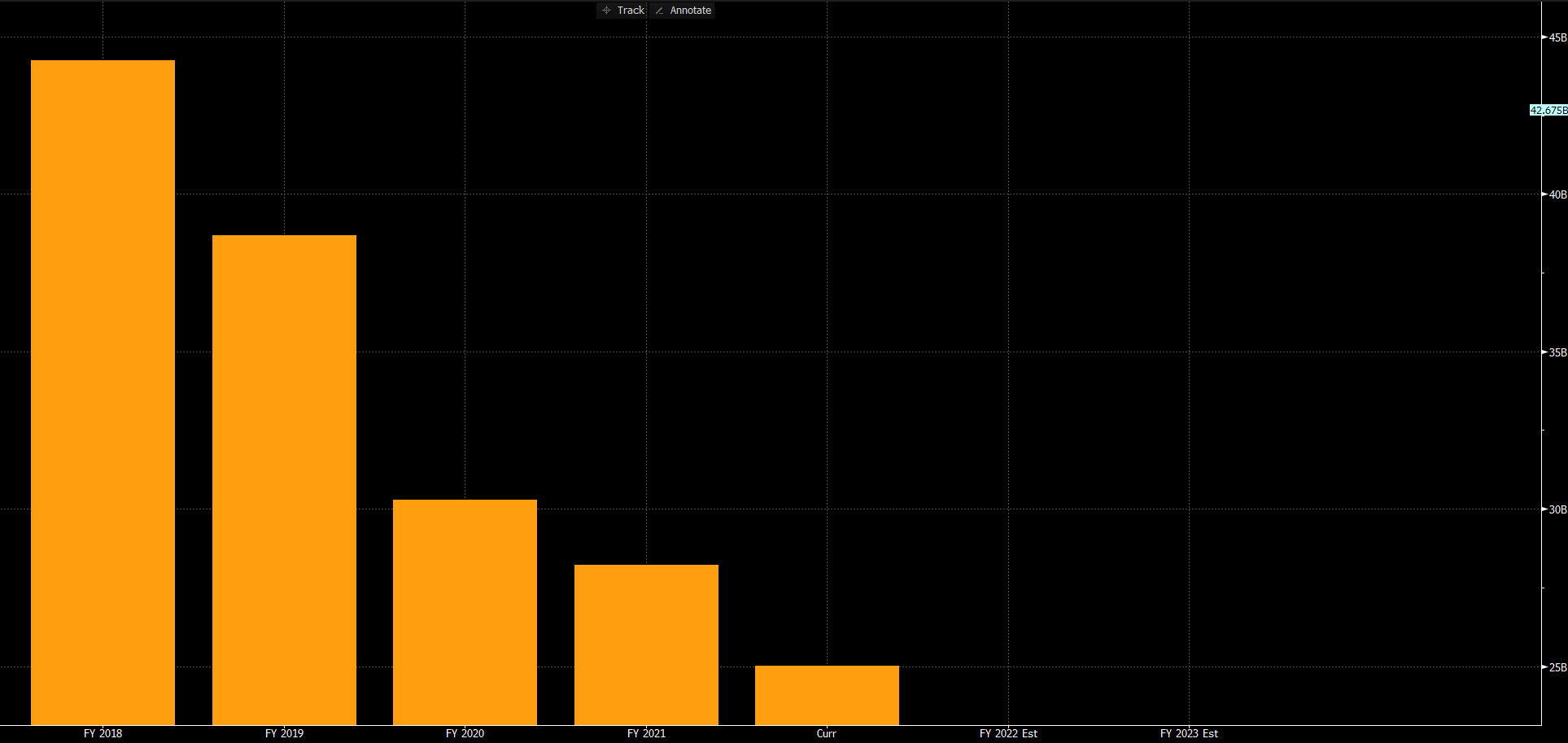
Task: Click the highlighted 42.675B value label
Action: pyautogui.click(x=1548, y=111)
